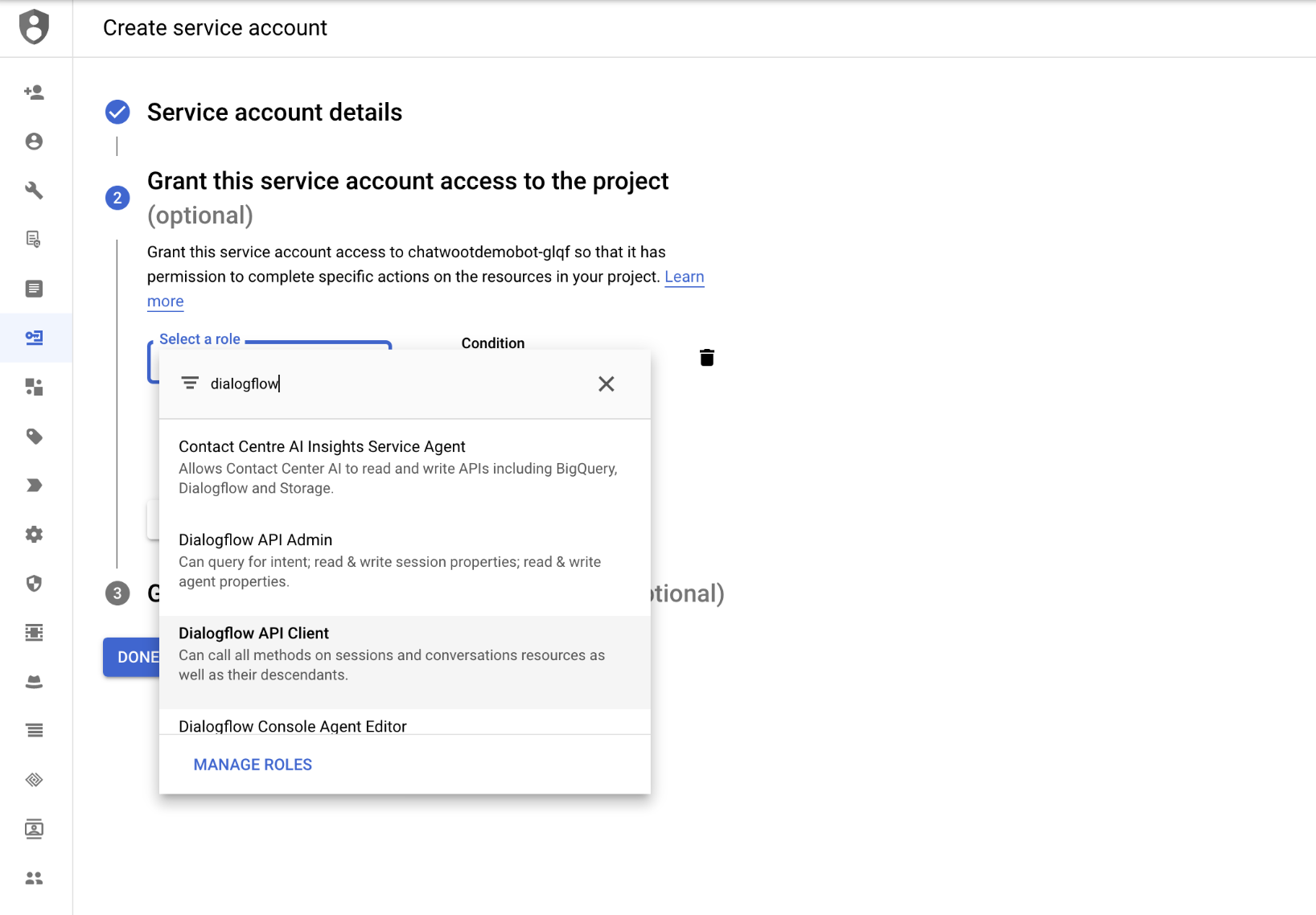The image size is (1316, 915).
Task: Clear the dialogflow filter with the X
Action: [x=606, y=384]
